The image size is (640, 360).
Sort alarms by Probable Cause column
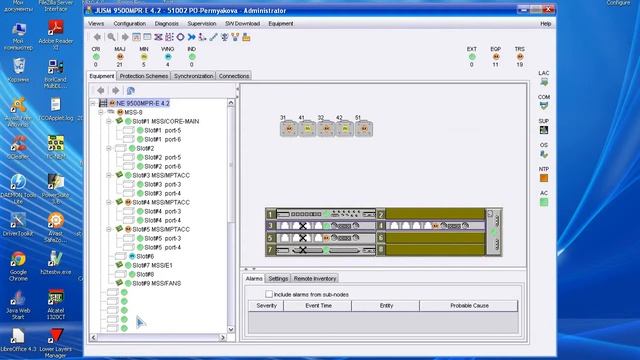point(469,306)
